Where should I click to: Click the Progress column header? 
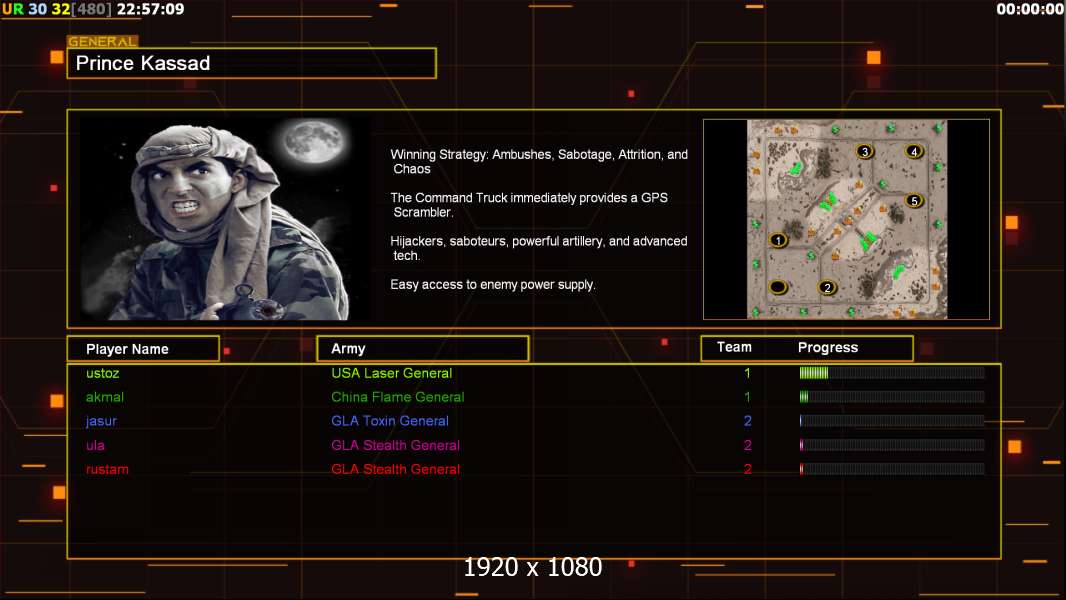(827, 348)
